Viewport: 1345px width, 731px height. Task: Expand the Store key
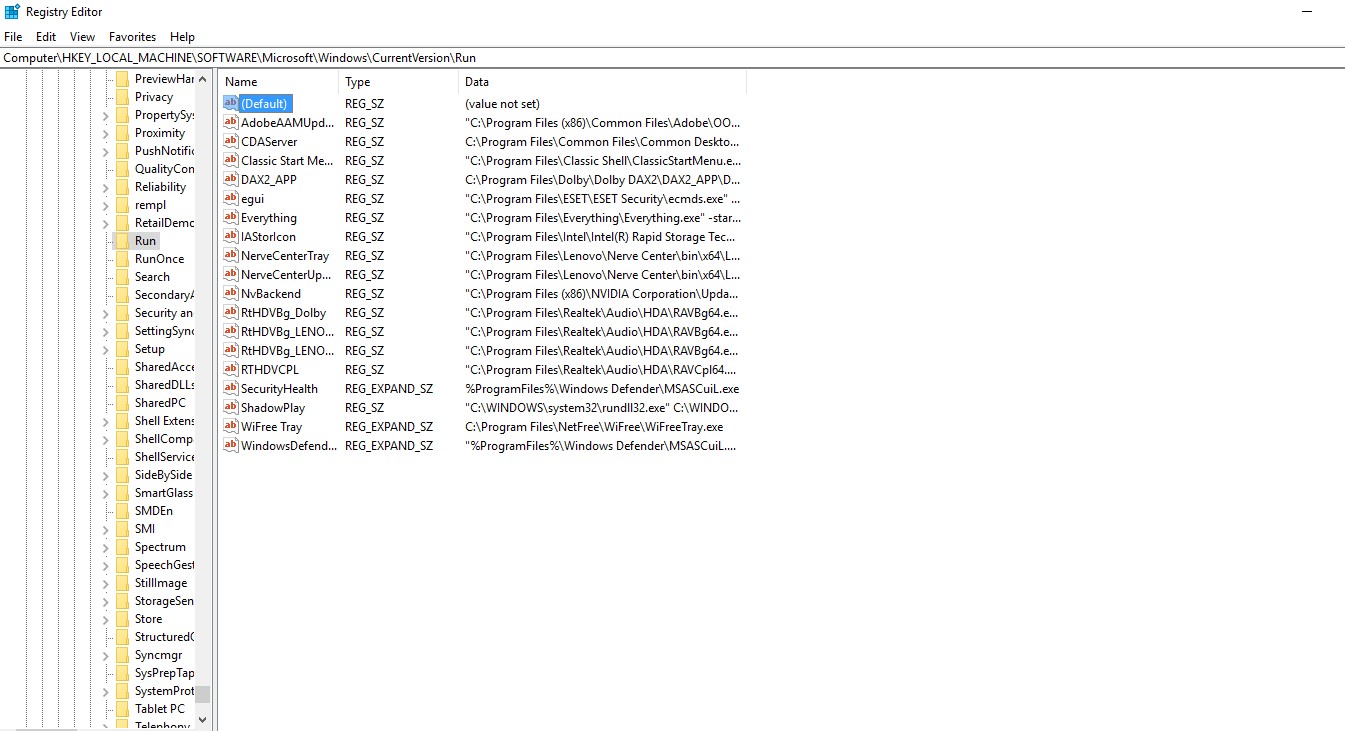click(106, 619)
